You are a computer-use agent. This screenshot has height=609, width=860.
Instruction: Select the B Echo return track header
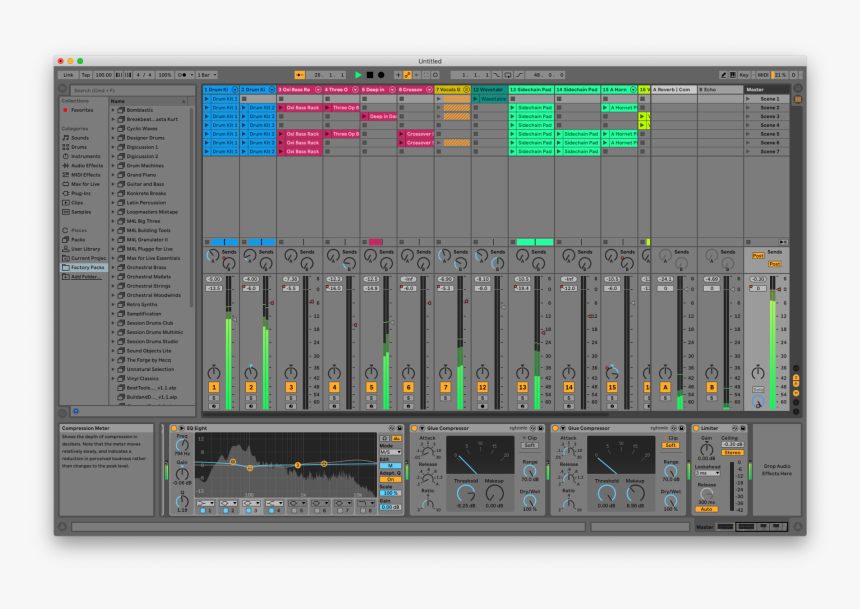coord(720,89)
